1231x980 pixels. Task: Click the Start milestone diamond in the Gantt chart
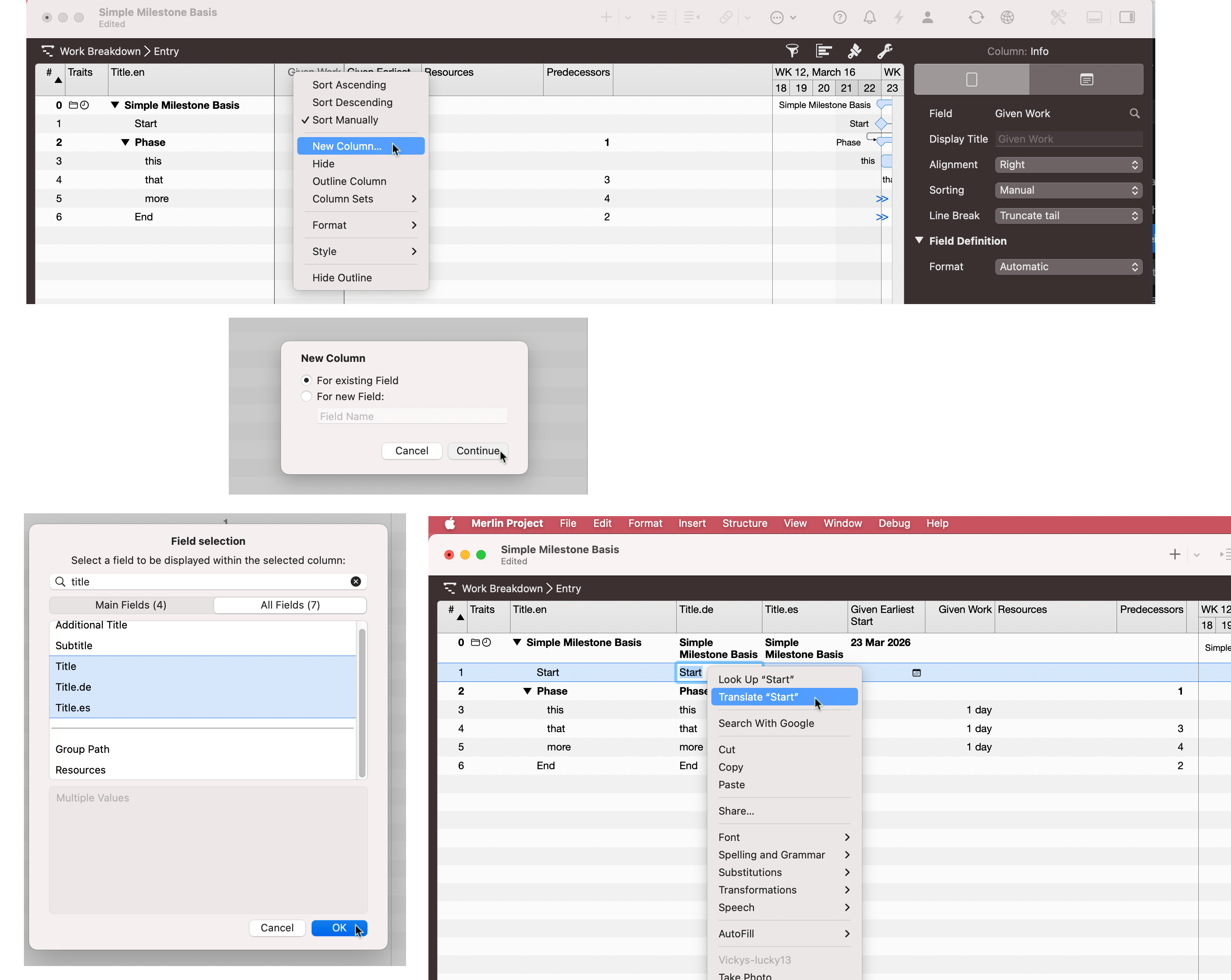(x=881, y=124)
